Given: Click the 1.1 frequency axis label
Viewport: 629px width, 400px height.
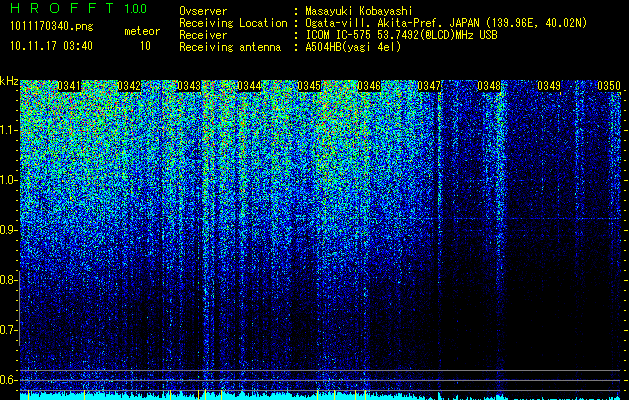Looking at the screenshot, I should (8, 130).
